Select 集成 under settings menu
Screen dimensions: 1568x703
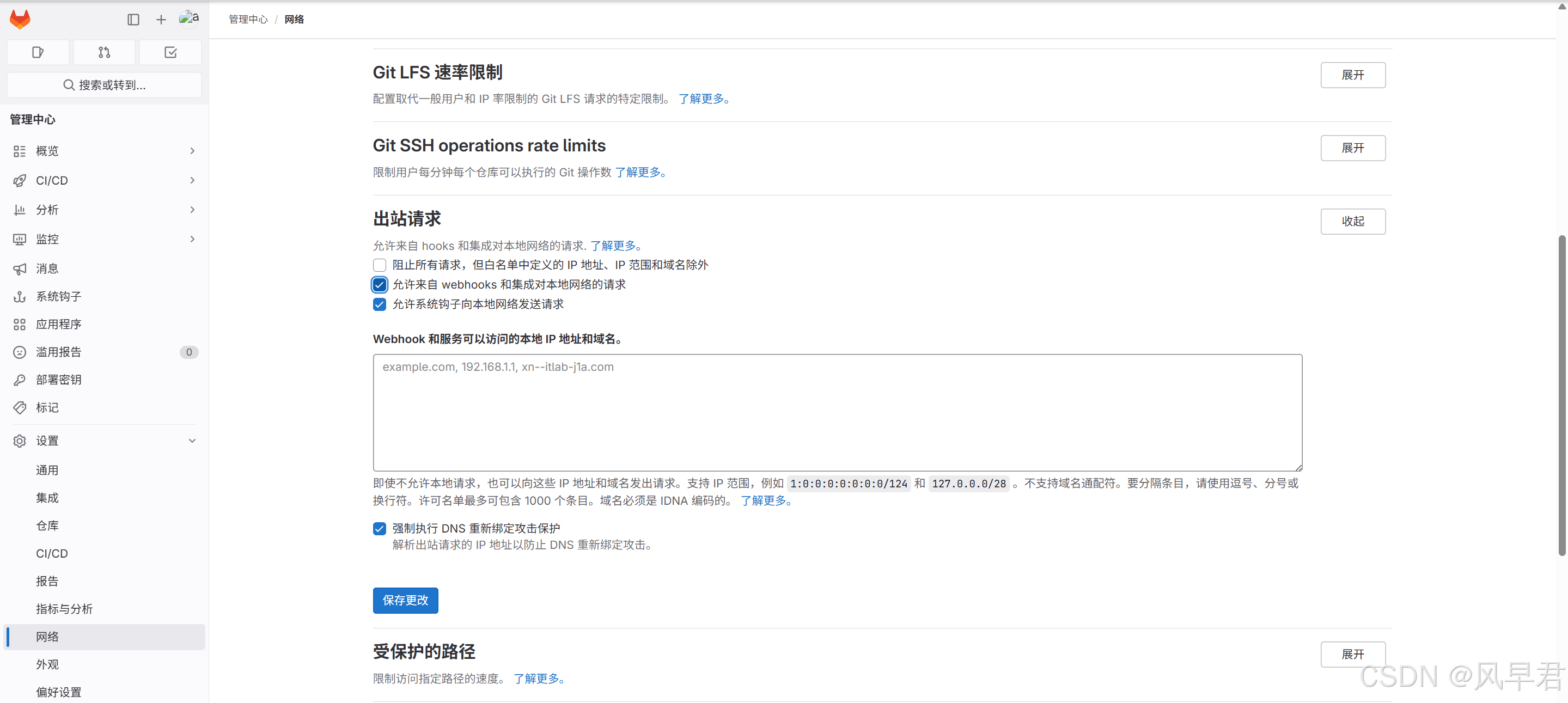point(47,498)
